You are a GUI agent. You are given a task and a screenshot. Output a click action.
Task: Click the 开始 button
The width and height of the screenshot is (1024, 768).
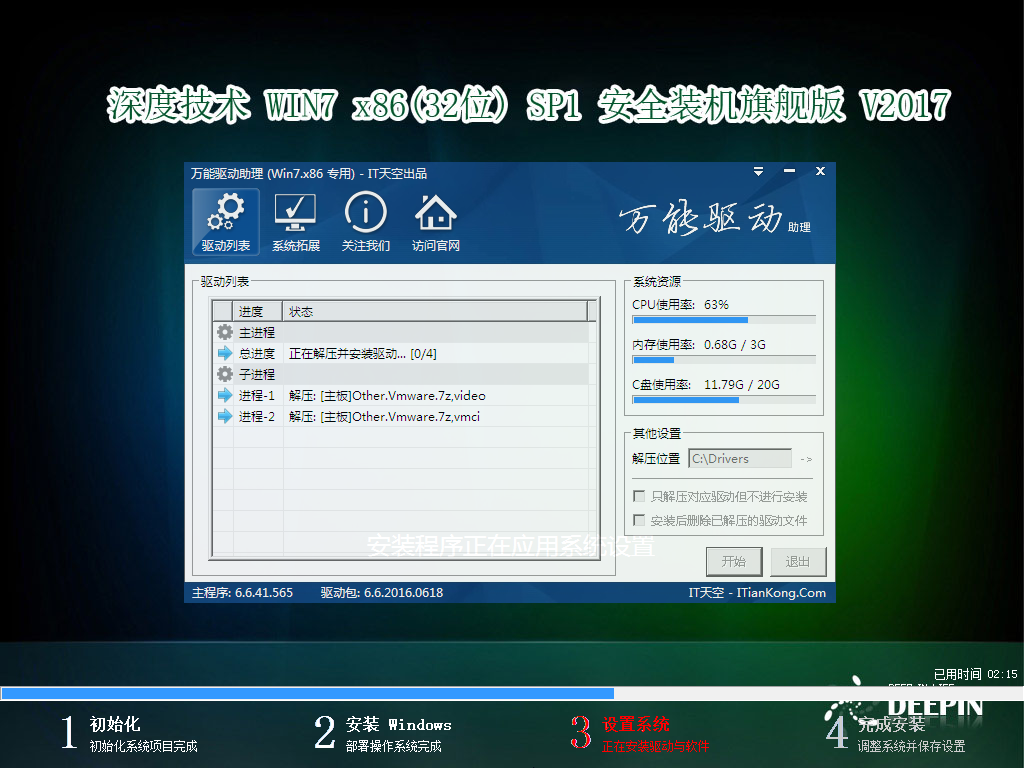tap(734, 562)
